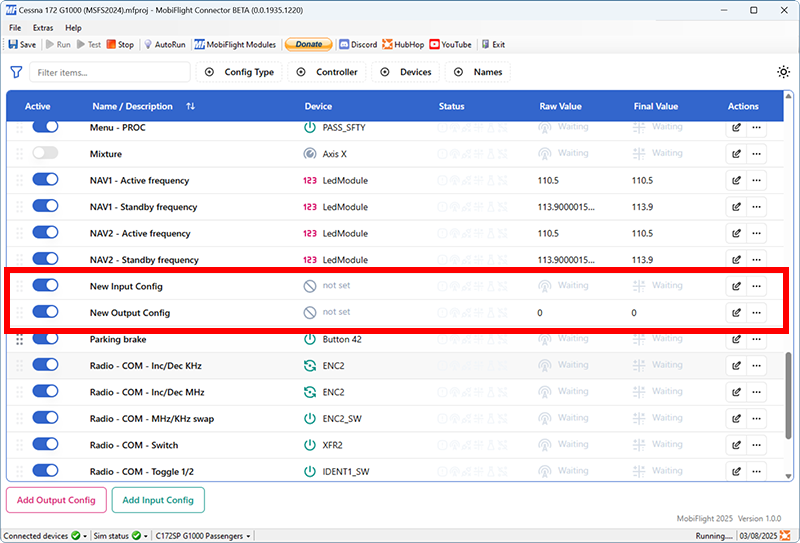Save the project with the Save toolbar button
Image resolution: width=800 pixels, height=543 pixels.
pos(22,44)
